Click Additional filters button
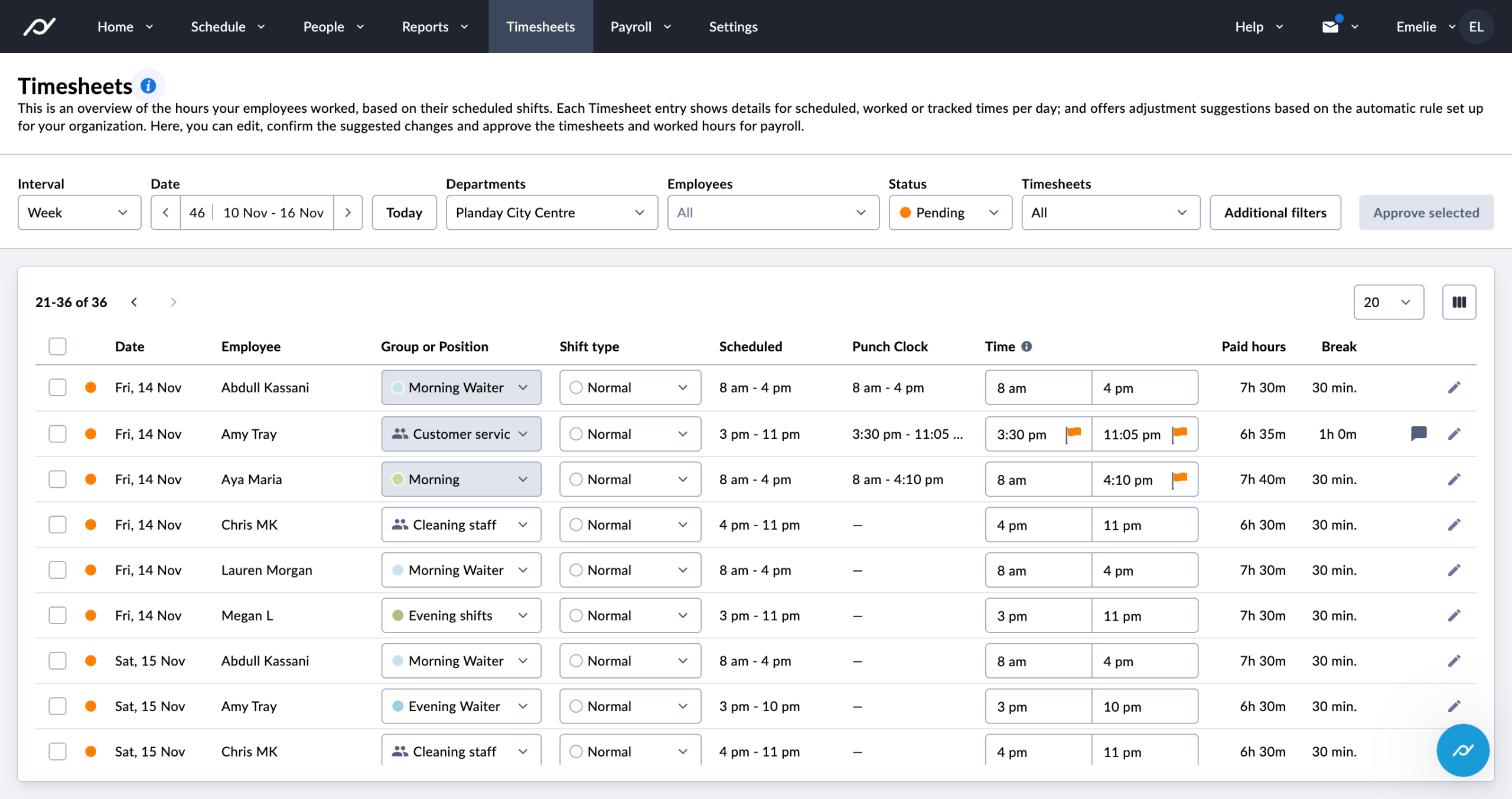The image size is (1512, 799). point(1275,213)
